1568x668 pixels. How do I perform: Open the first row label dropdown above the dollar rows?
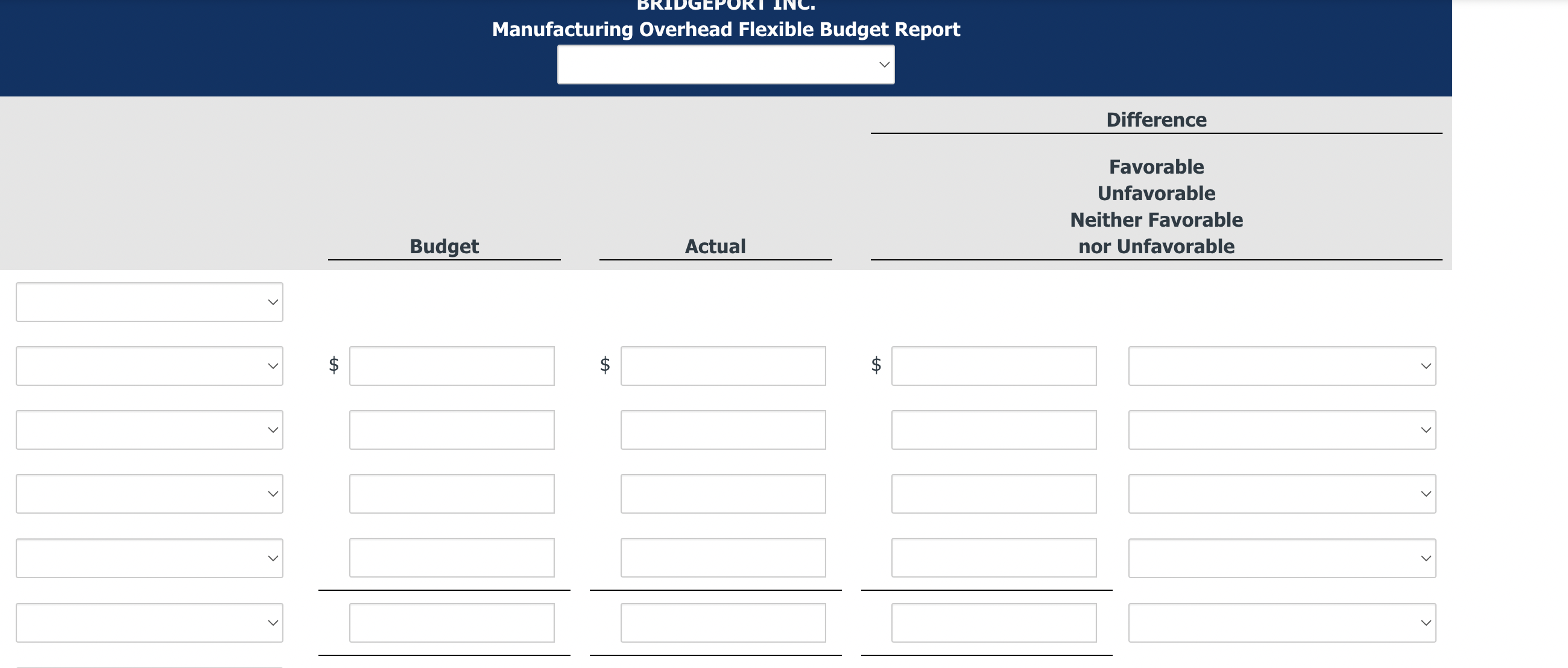pos(149,302)
